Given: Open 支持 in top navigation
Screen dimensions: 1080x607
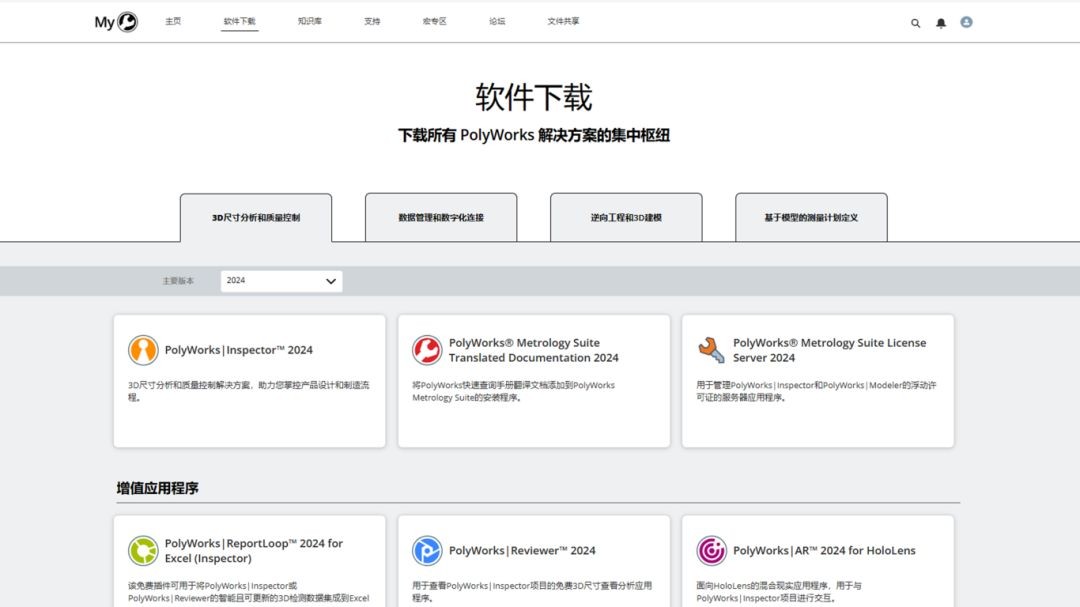Looking at the screenshot, I should coord(372,21).
